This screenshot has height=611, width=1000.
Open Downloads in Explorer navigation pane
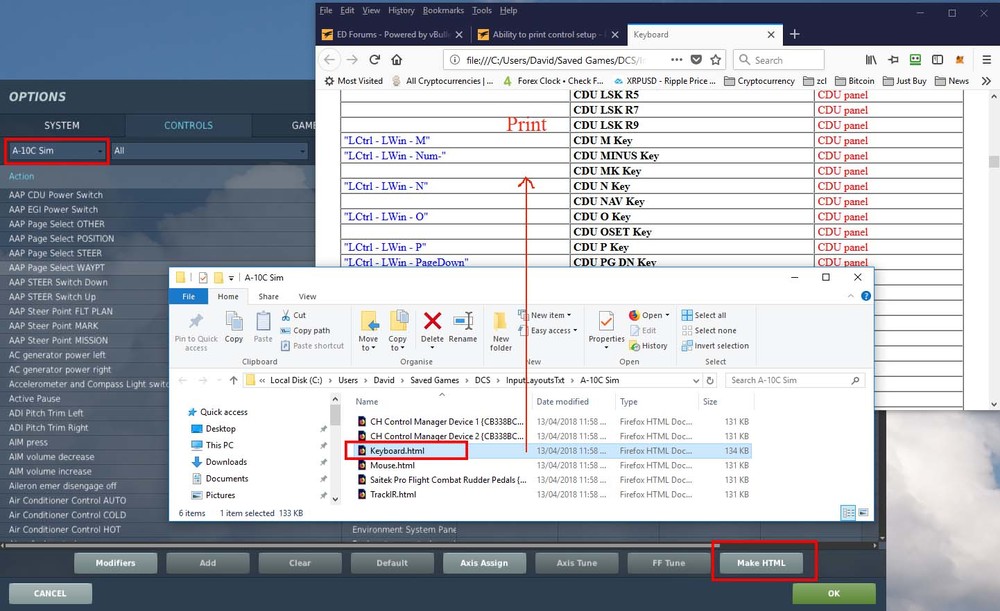tap(226, 462)
